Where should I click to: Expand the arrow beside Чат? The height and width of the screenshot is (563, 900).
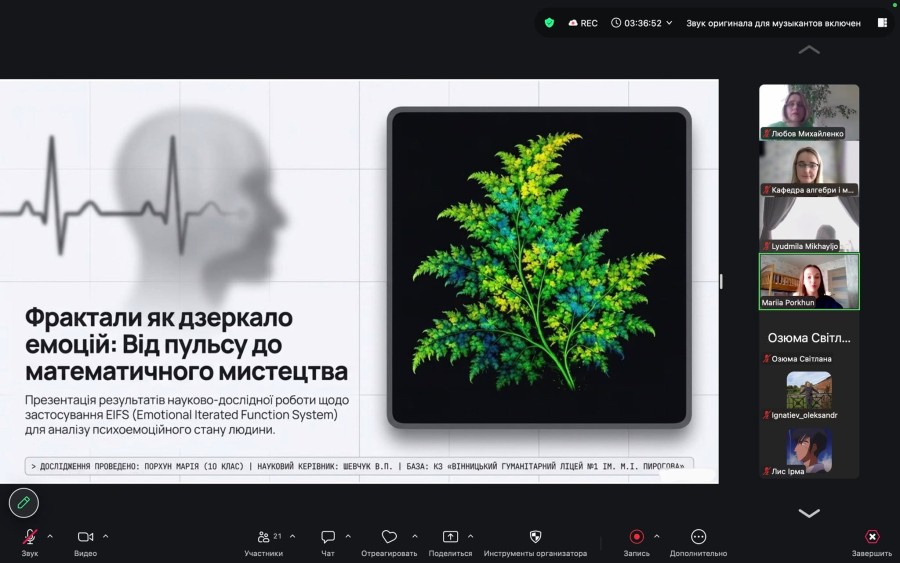(348, 537)
